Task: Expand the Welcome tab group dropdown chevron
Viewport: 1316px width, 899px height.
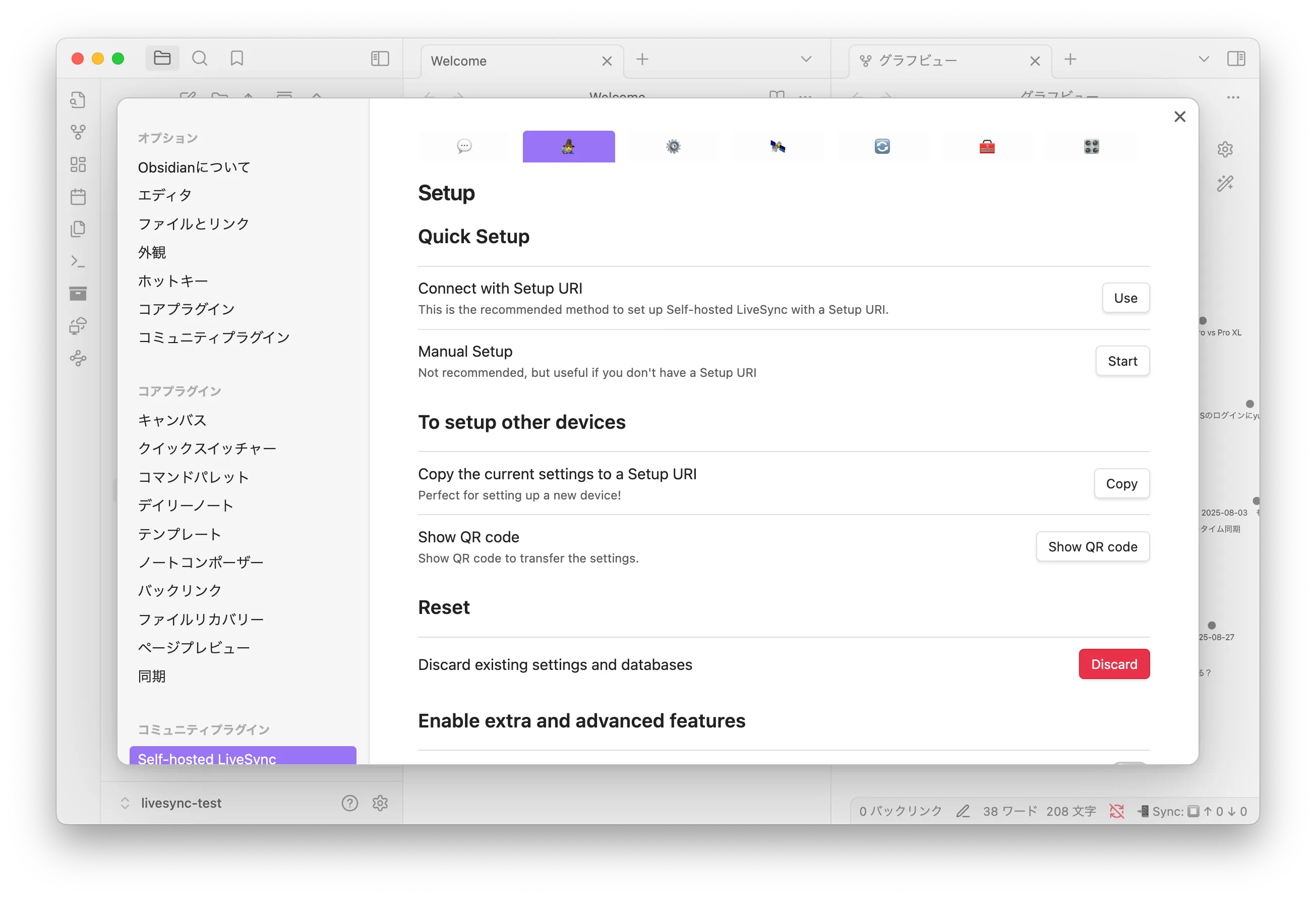Action: point(806,59)
